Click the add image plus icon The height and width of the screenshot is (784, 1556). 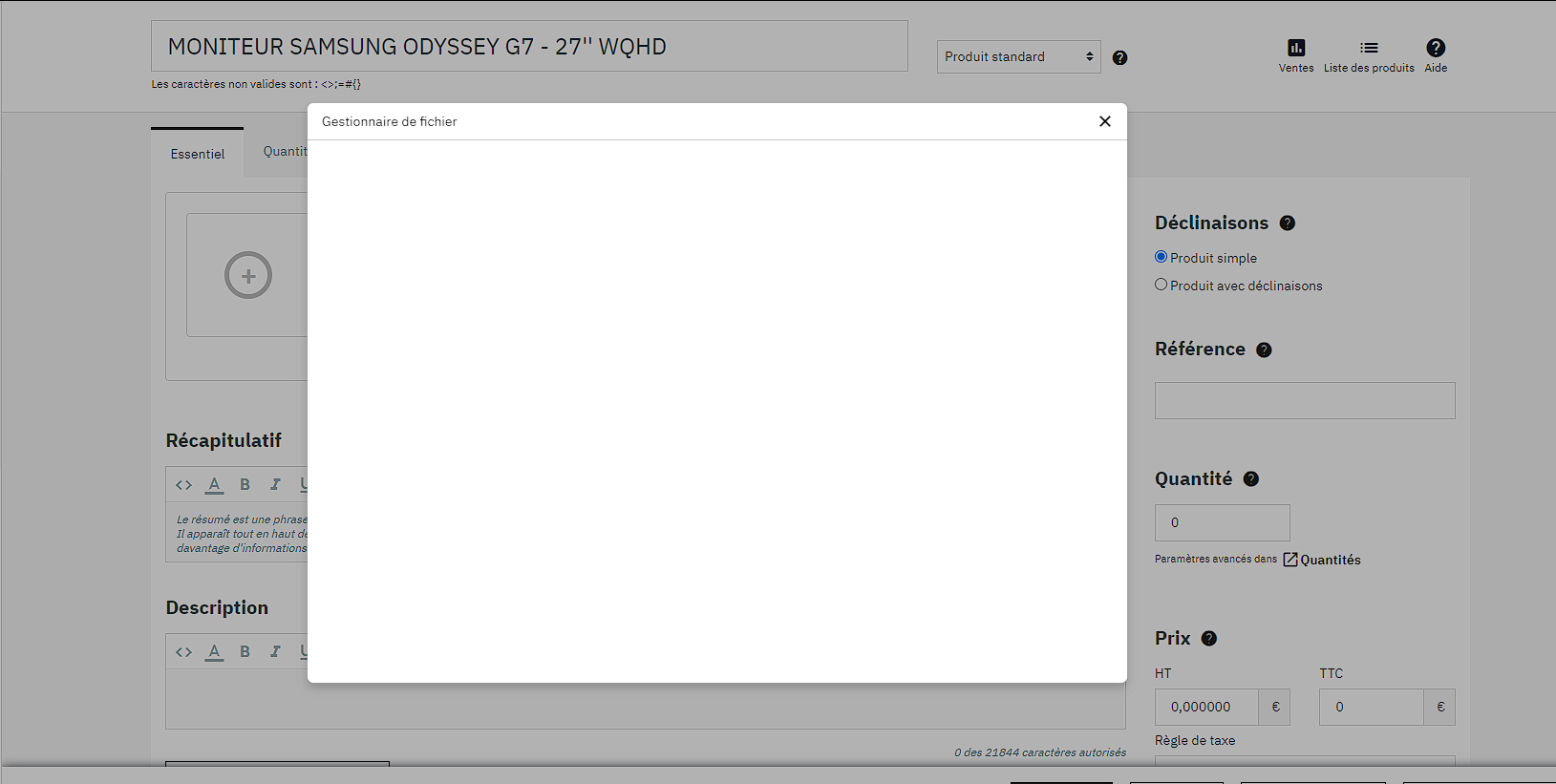point(248,275)
